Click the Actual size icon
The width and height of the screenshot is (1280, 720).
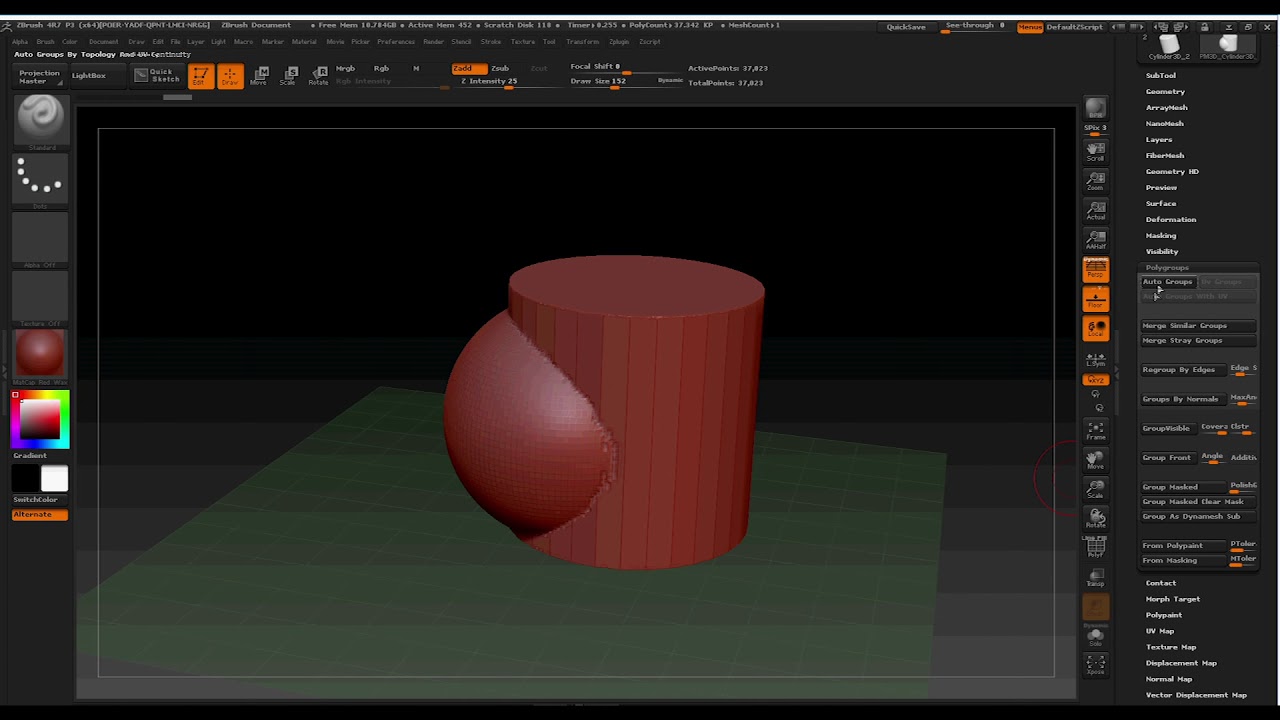pos(1096,210)
